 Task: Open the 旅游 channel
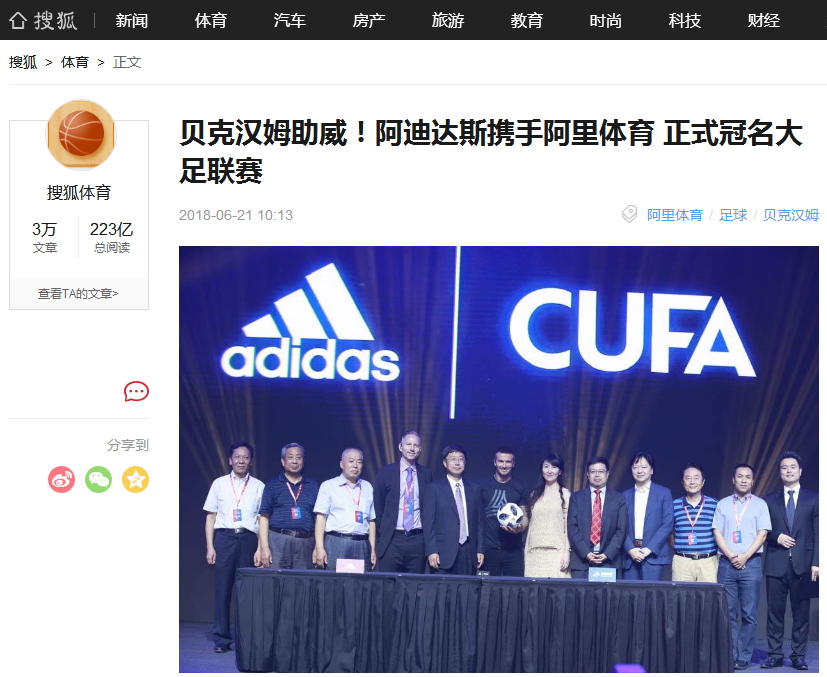coord(448,21)
